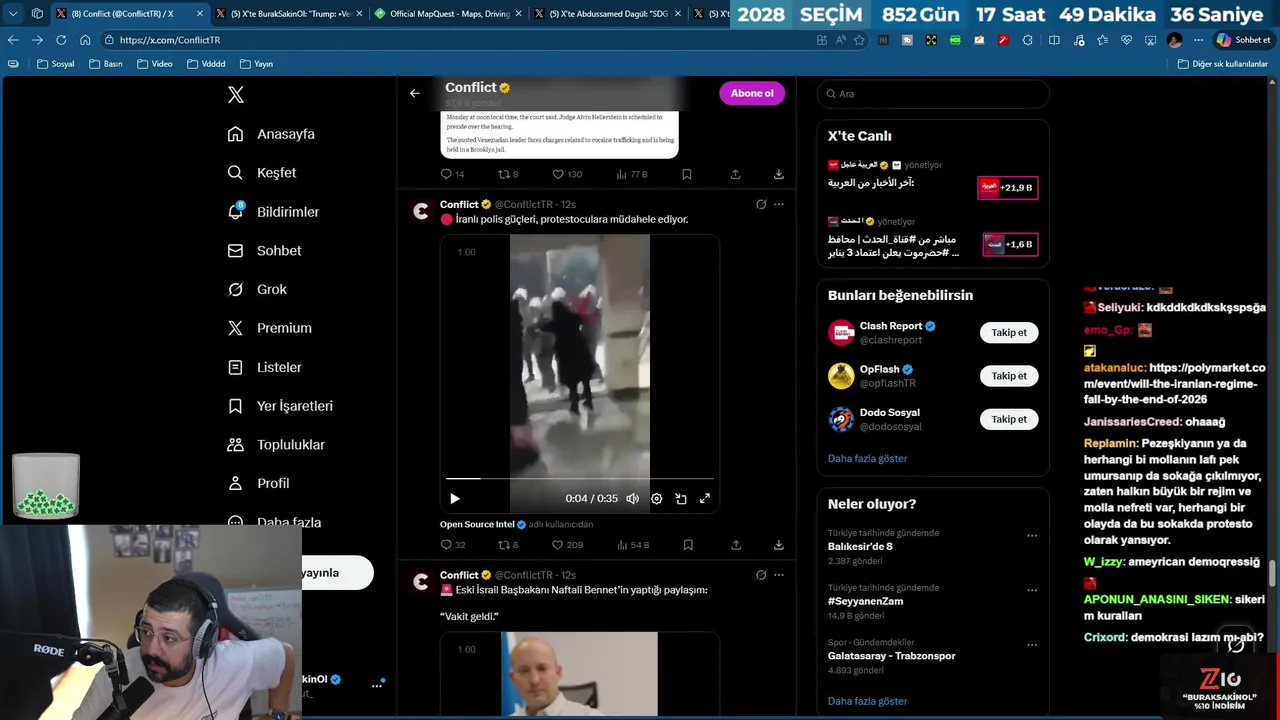Image resolution: width=1280 pixels, height=720 pixels.
Task: Expand the protest video to fullscreen
Action: (x=705, y=498)
